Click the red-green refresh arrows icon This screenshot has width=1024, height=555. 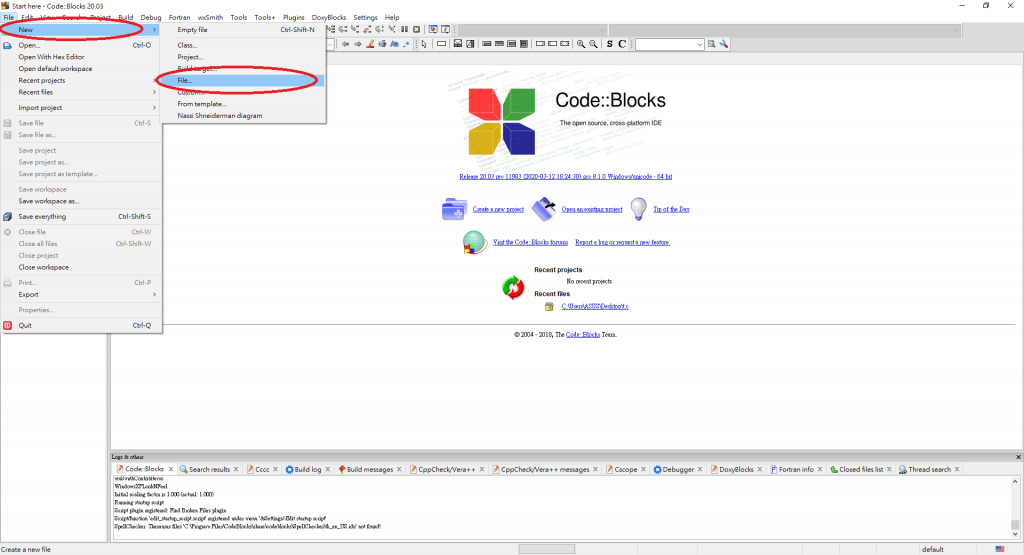coord(513,287)
